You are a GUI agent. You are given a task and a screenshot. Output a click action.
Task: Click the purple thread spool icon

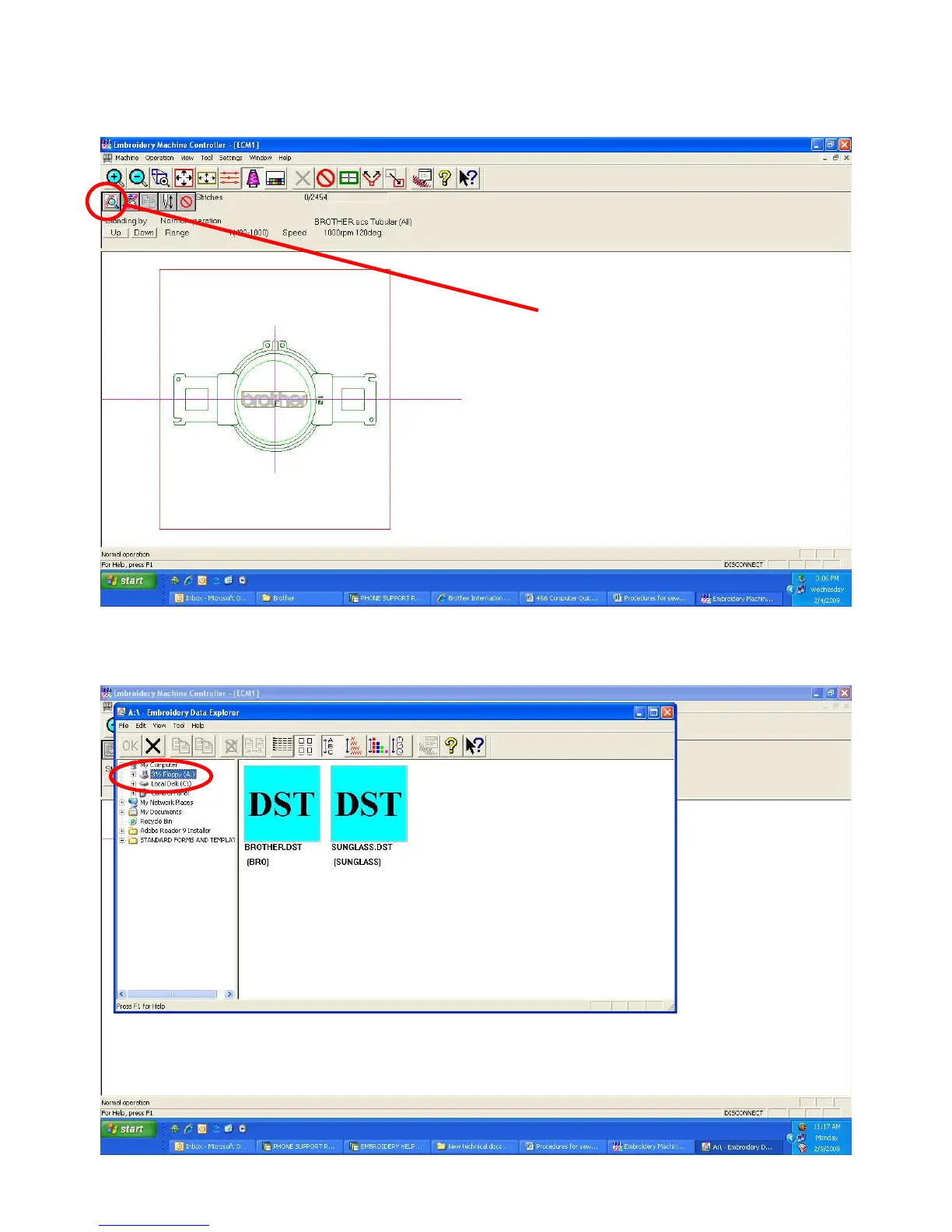(253, 178)
